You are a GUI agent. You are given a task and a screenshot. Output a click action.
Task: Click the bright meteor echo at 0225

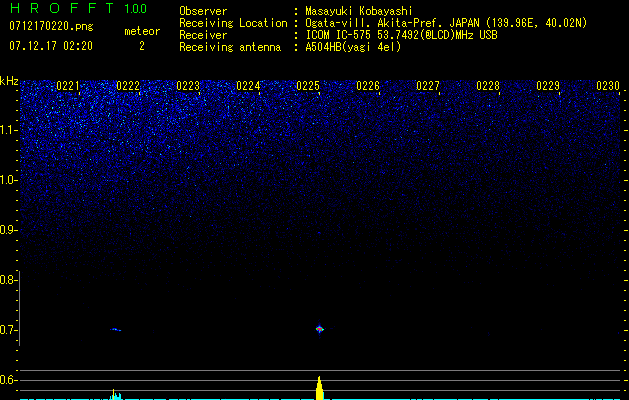pyautogui.click(x=319, y=329)
